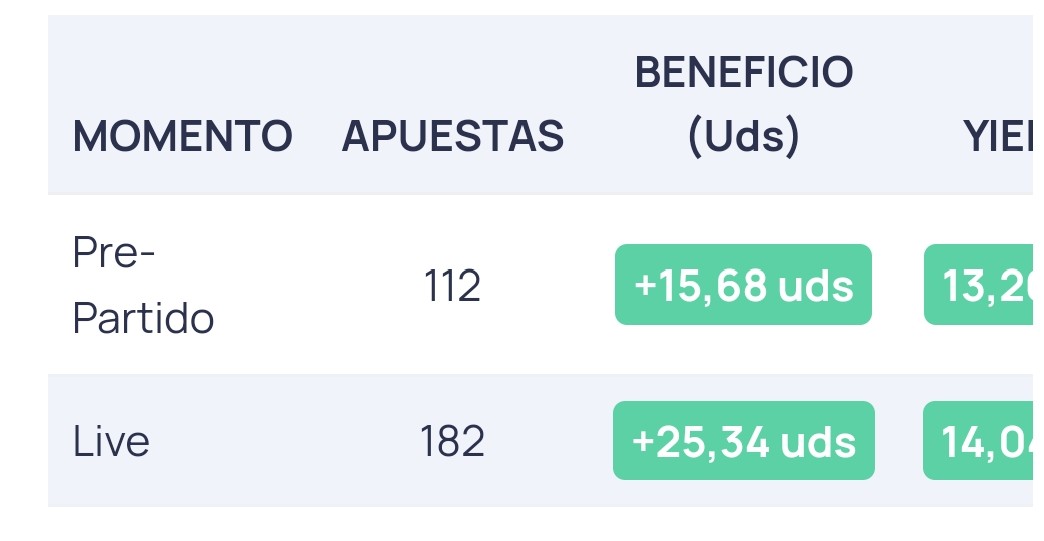The height and width of the screenshot is (541, 1044).
Task: Click the 182 bets count
Action: (x=452, y=441)
